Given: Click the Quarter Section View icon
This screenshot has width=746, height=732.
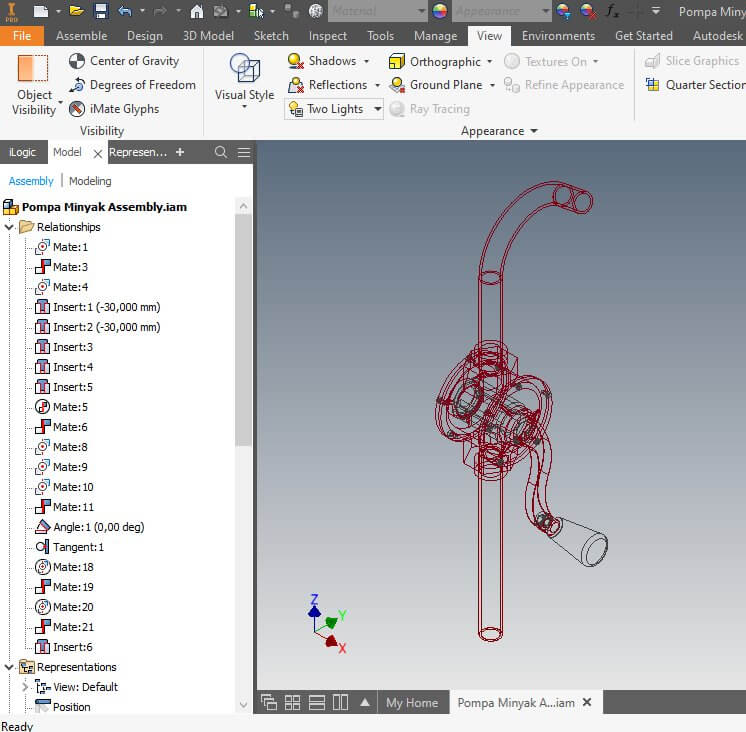Looking at the screenshot, I should [x=652, y=85].
